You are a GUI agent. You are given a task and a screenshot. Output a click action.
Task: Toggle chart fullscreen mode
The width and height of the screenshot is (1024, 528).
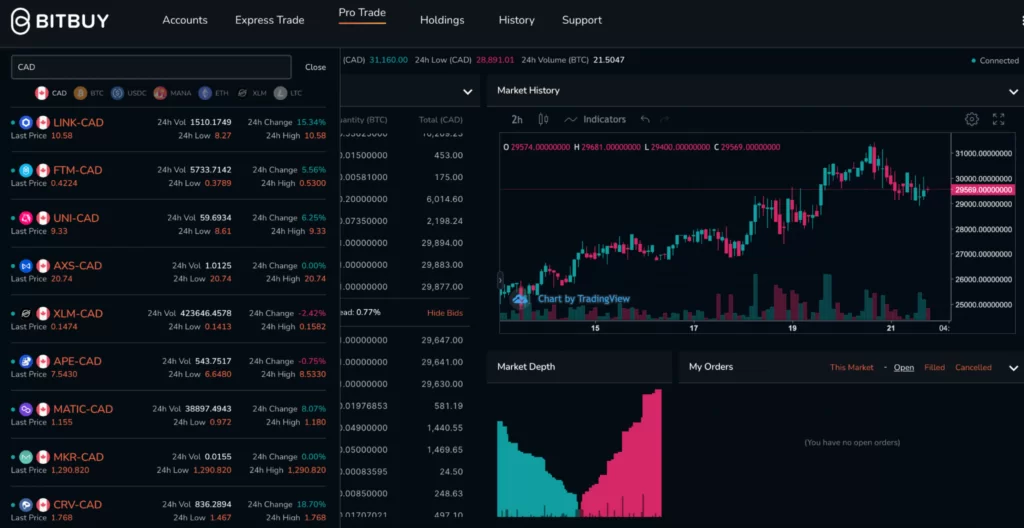[999, 119]
